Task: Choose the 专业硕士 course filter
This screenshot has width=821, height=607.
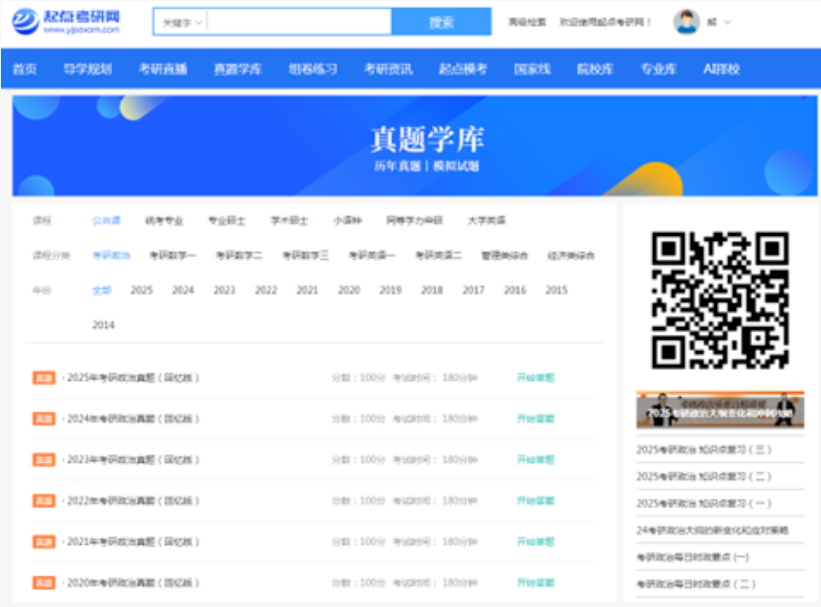Action: (x=226, y=221)
